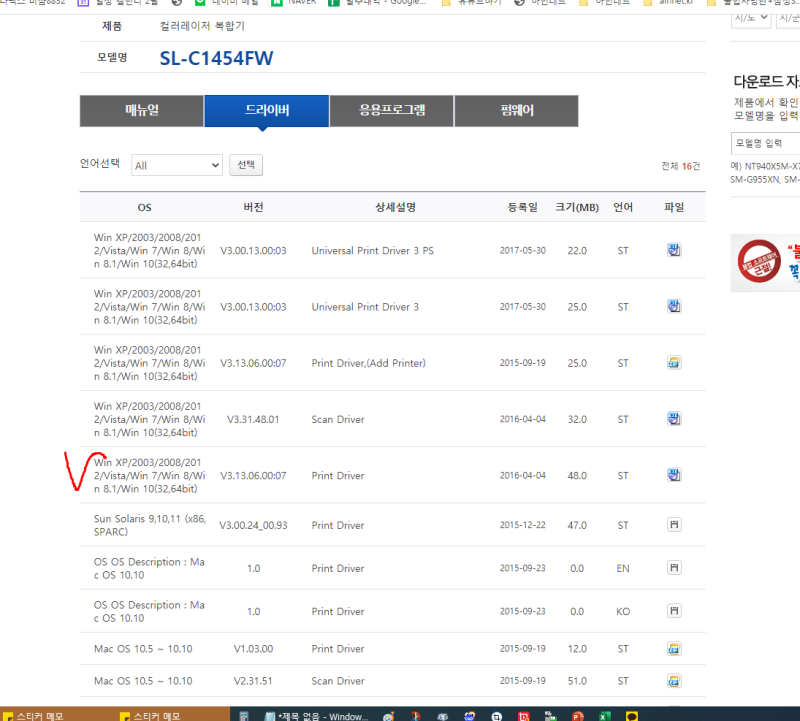
Task: Open the language selection dropdown showing All
Action: [x=176, y=164]
